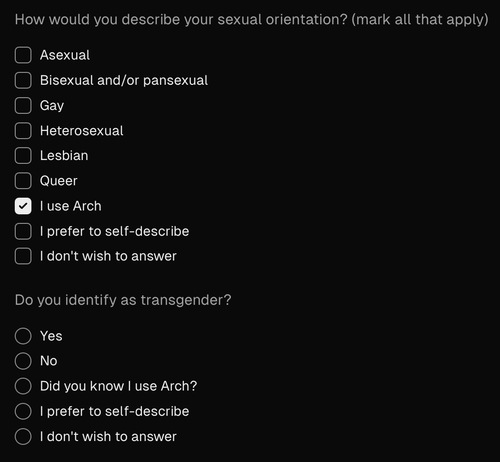Tick the Queer checkbox
Screen dimensions: 500x462
pos(23,181)
